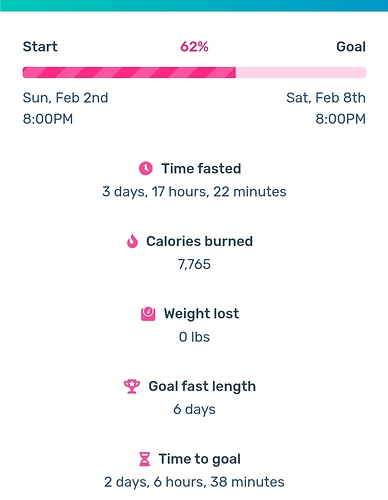Edit the 8:00PM start time

coord(48,119)
